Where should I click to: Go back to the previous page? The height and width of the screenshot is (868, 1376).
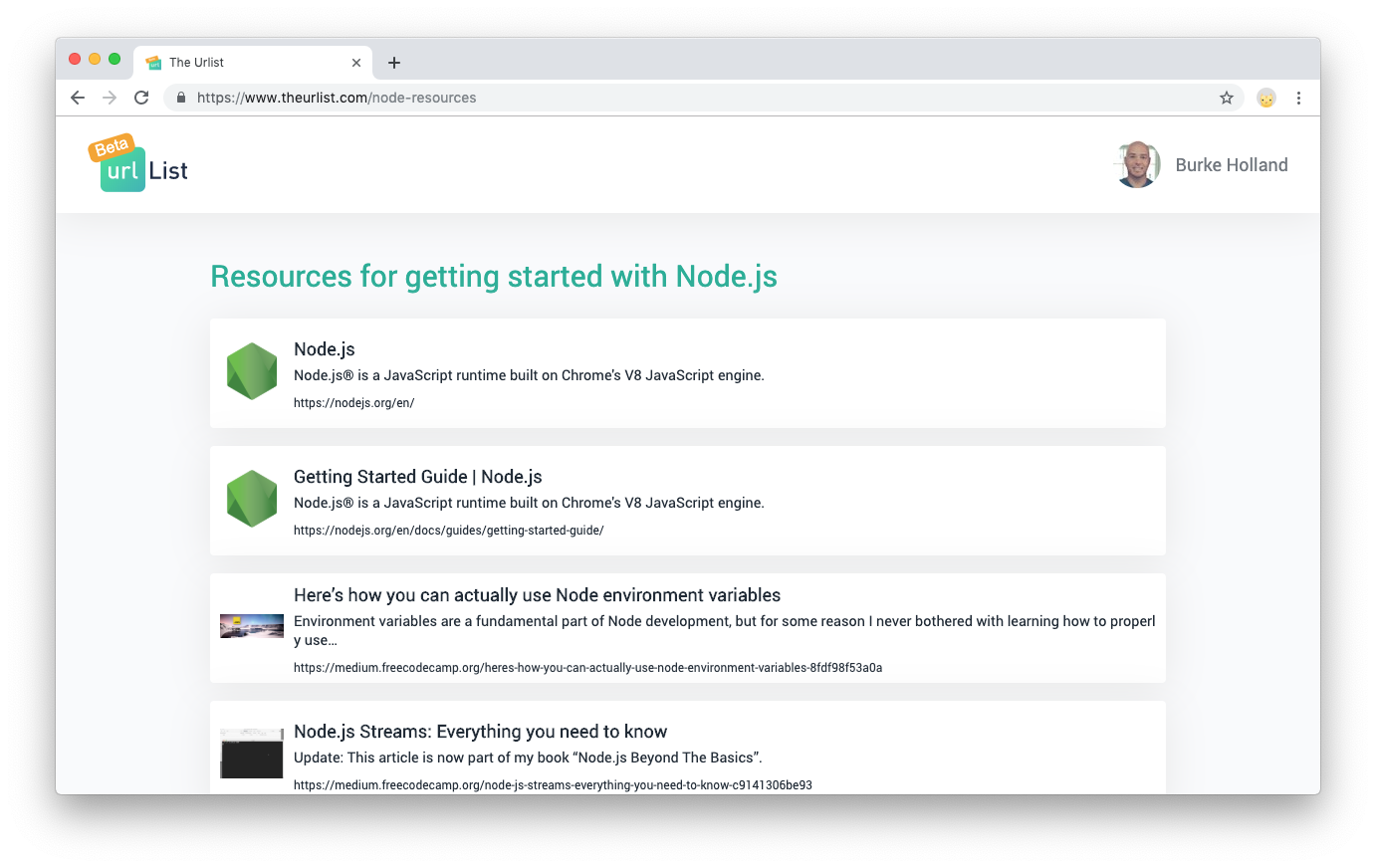[x=78, y=98]
